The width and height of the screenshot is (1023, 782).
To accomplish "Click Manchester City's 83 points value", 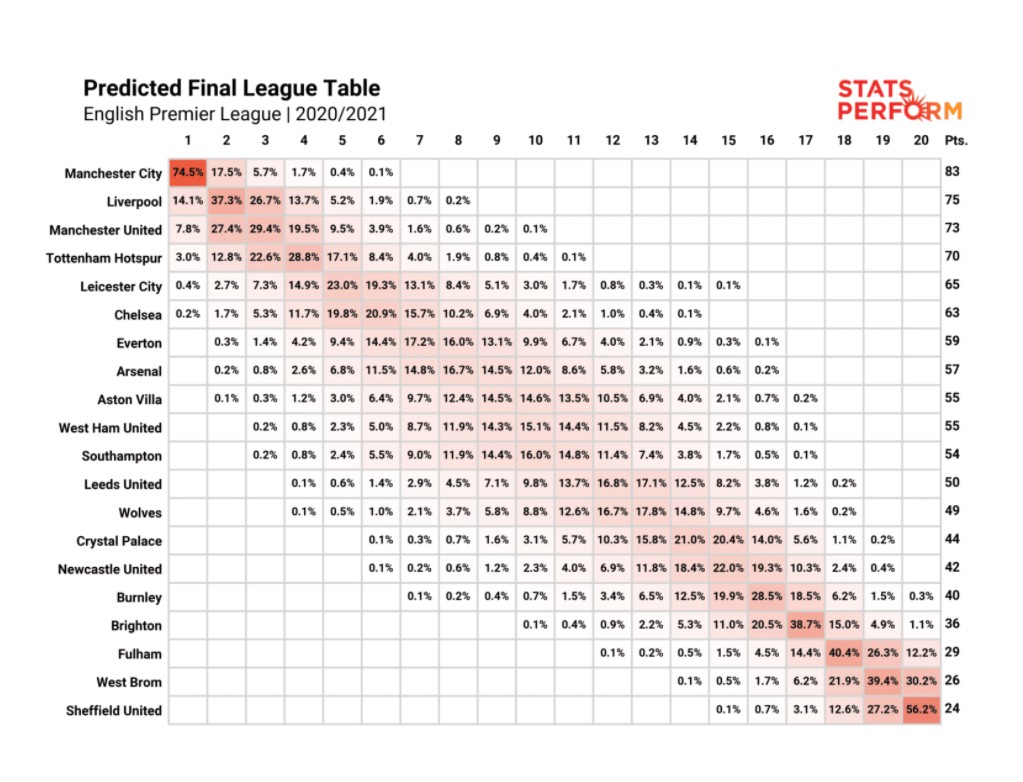I will coord(952,172).
